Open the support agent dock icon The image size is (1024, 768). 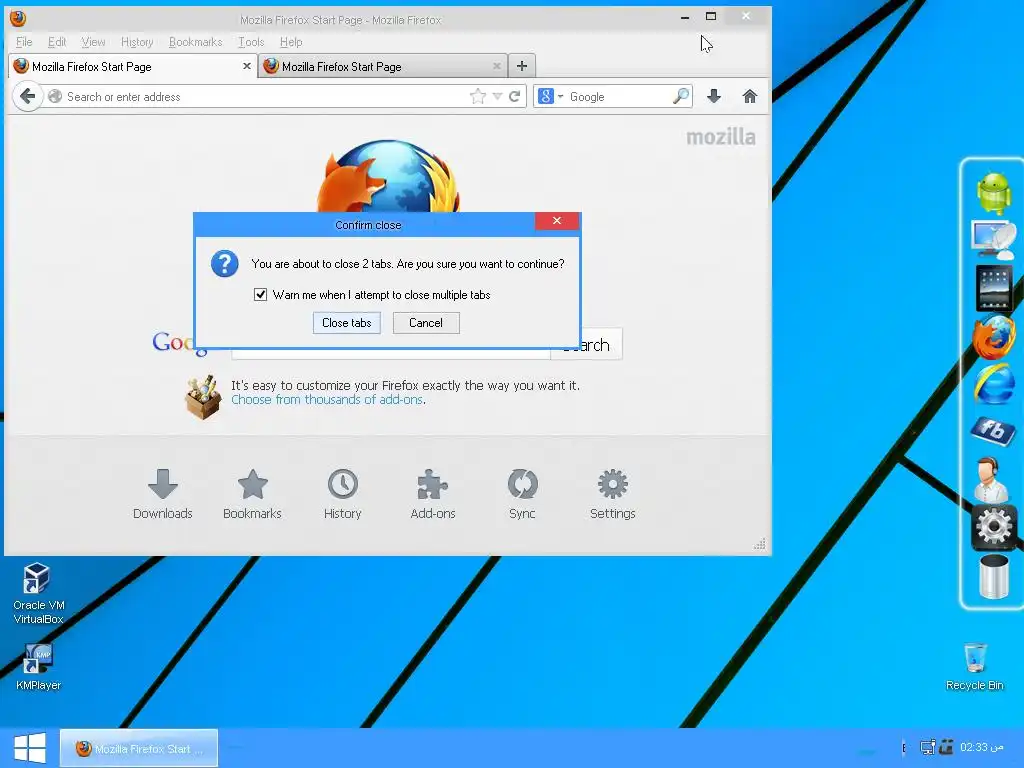point(990,479)
